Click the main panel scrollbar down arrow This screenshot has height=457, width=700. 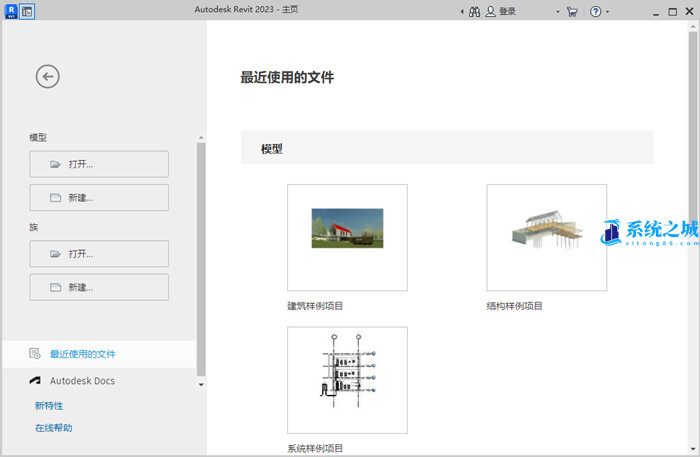(x=693, y=449)
